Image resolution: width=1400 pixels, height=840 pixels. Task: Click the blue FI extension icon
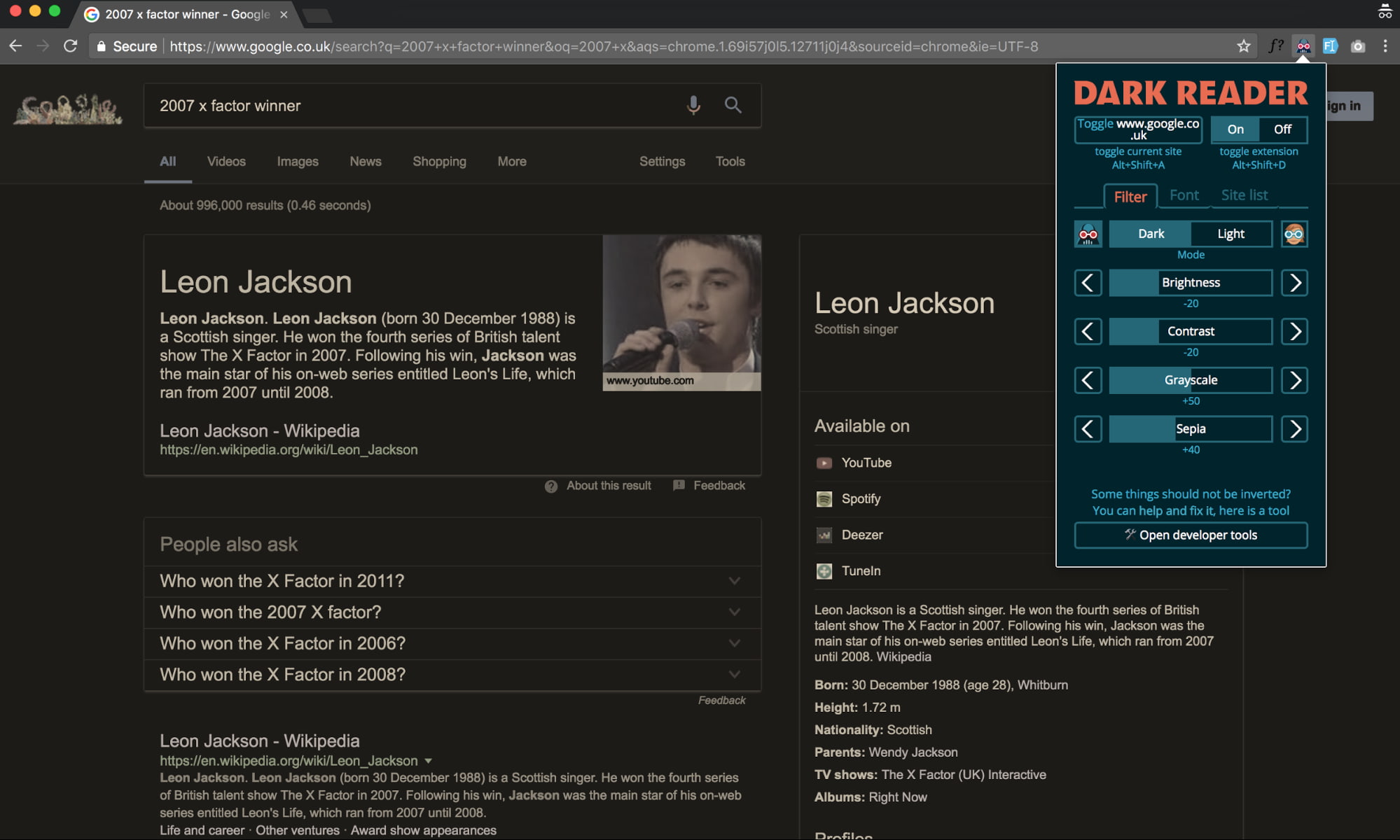click(1330, 46)
